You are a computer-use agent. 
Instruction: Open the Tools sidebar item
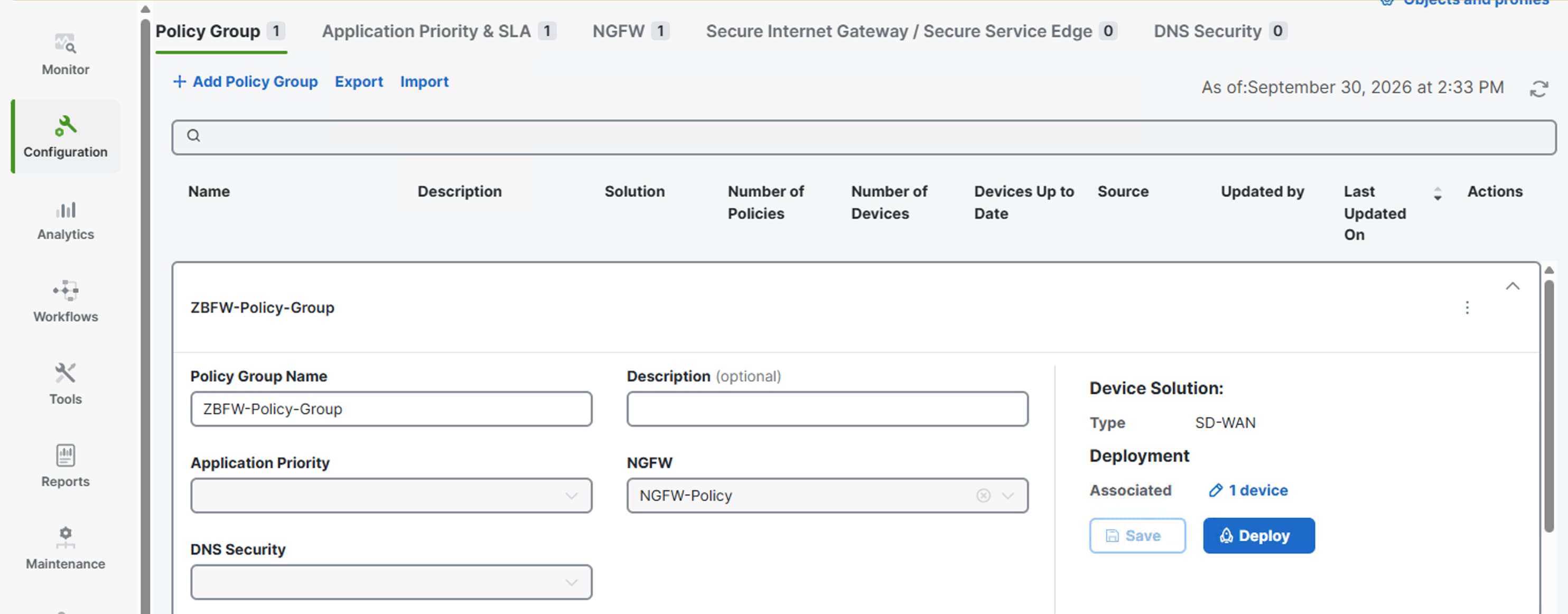[x=65, y=385]
